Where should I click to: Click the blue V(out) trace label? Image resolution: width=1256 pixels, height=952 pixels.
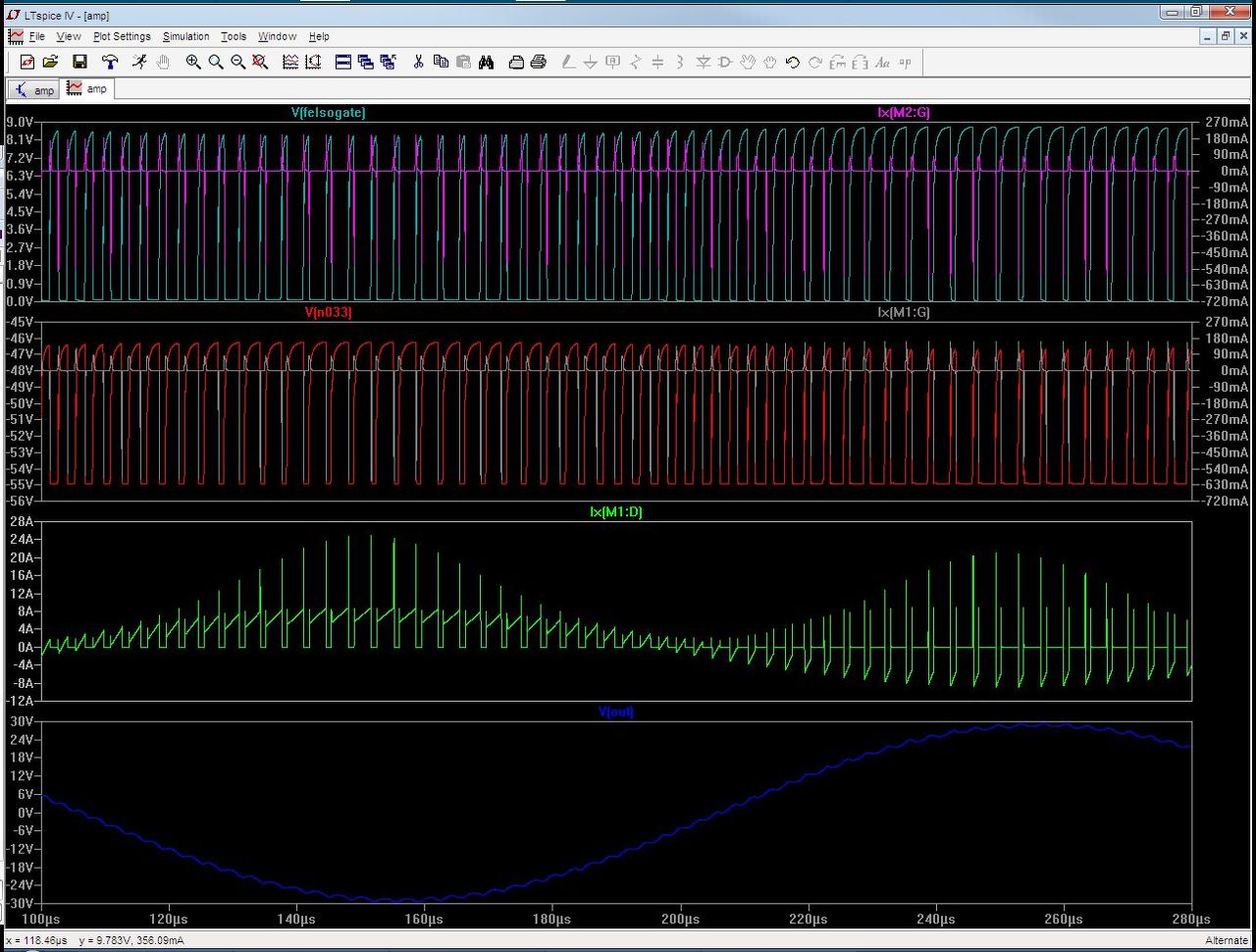(615, 712)
